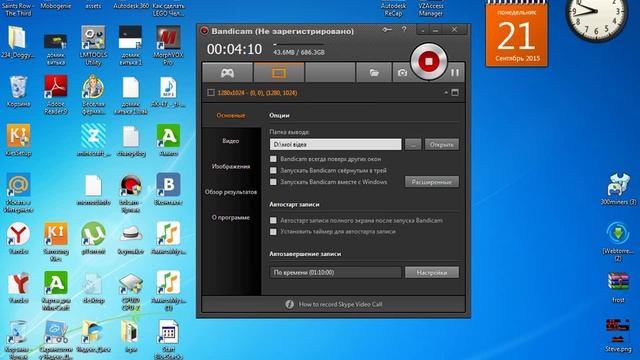Select the ВКонтакте desktop shortcut

[x=168, y=190]
